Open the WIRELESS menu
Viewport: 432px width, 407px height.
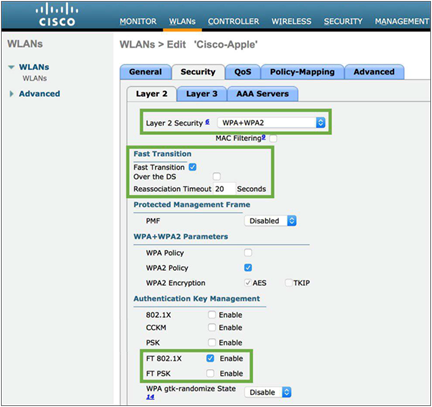tap(291, 21)
